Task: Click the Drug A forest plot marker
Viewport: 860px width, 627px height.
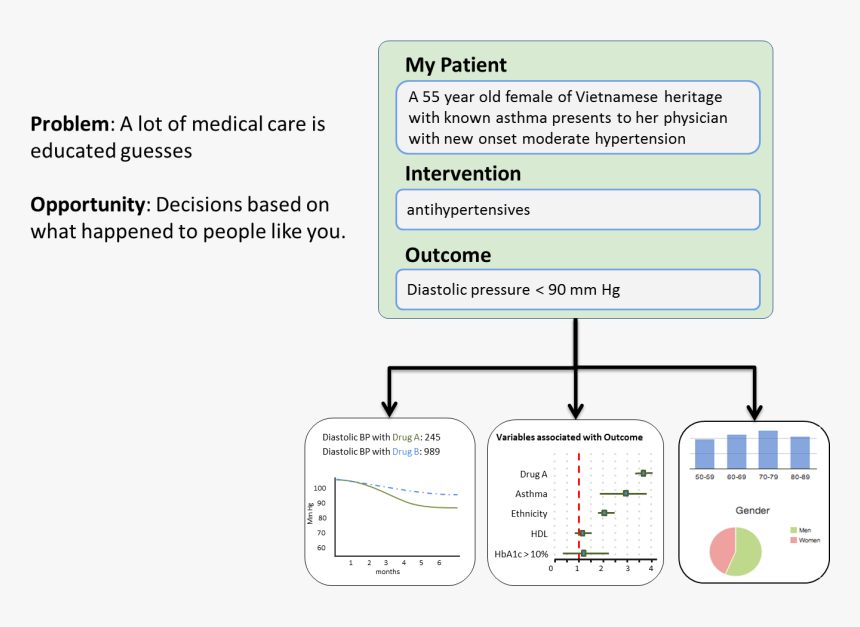Action: (644, 473)
